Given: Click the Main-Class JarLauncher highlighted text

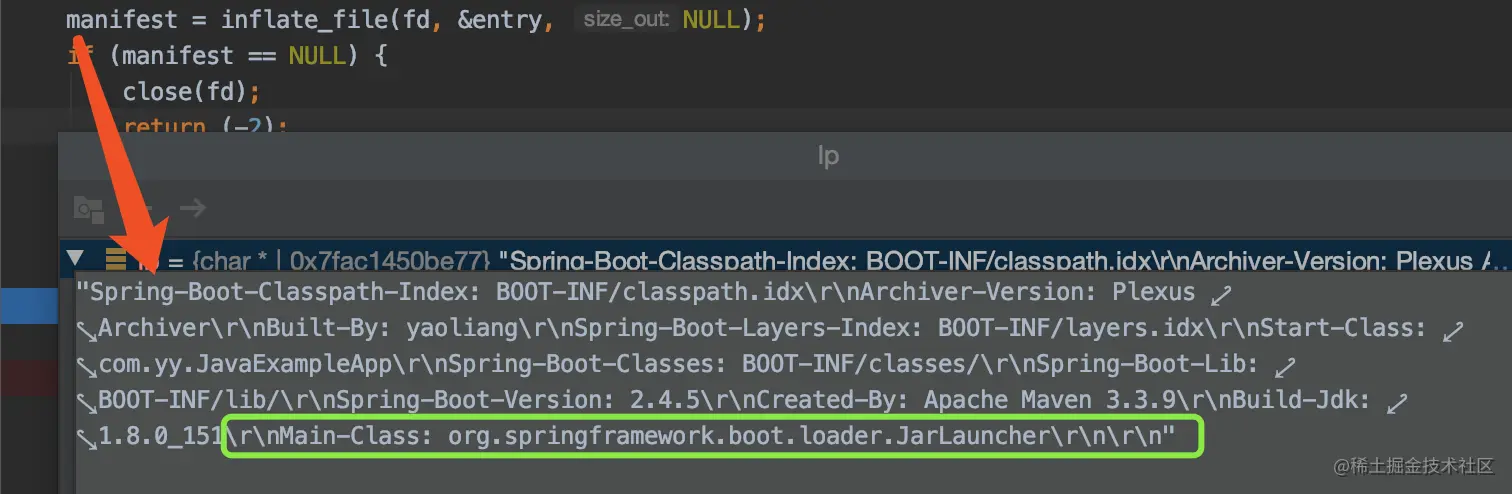Looking at the screenshot, I should point(712,437).
